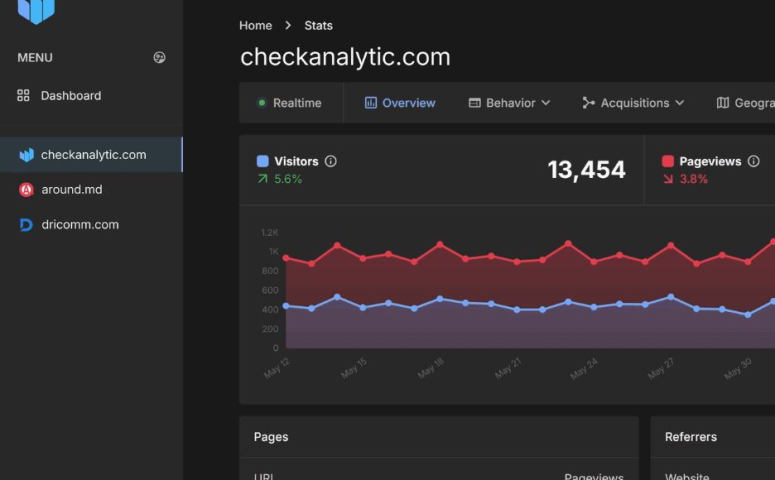Open the Behavior dropdown menu
775x480 pixels.
(x=509, y=103)
